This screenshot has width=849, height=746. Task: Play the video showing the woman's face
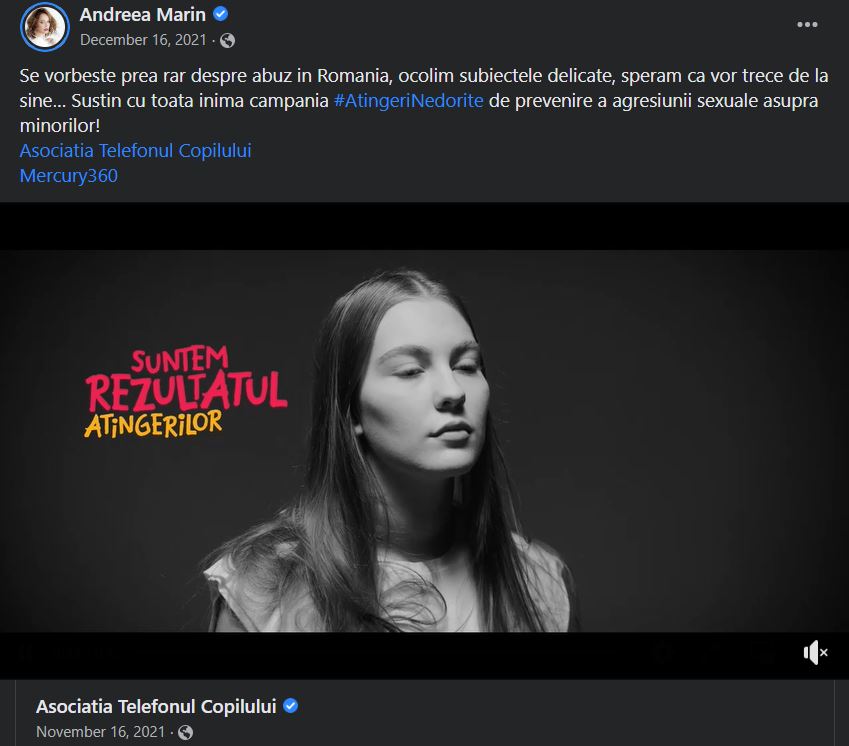424,441
